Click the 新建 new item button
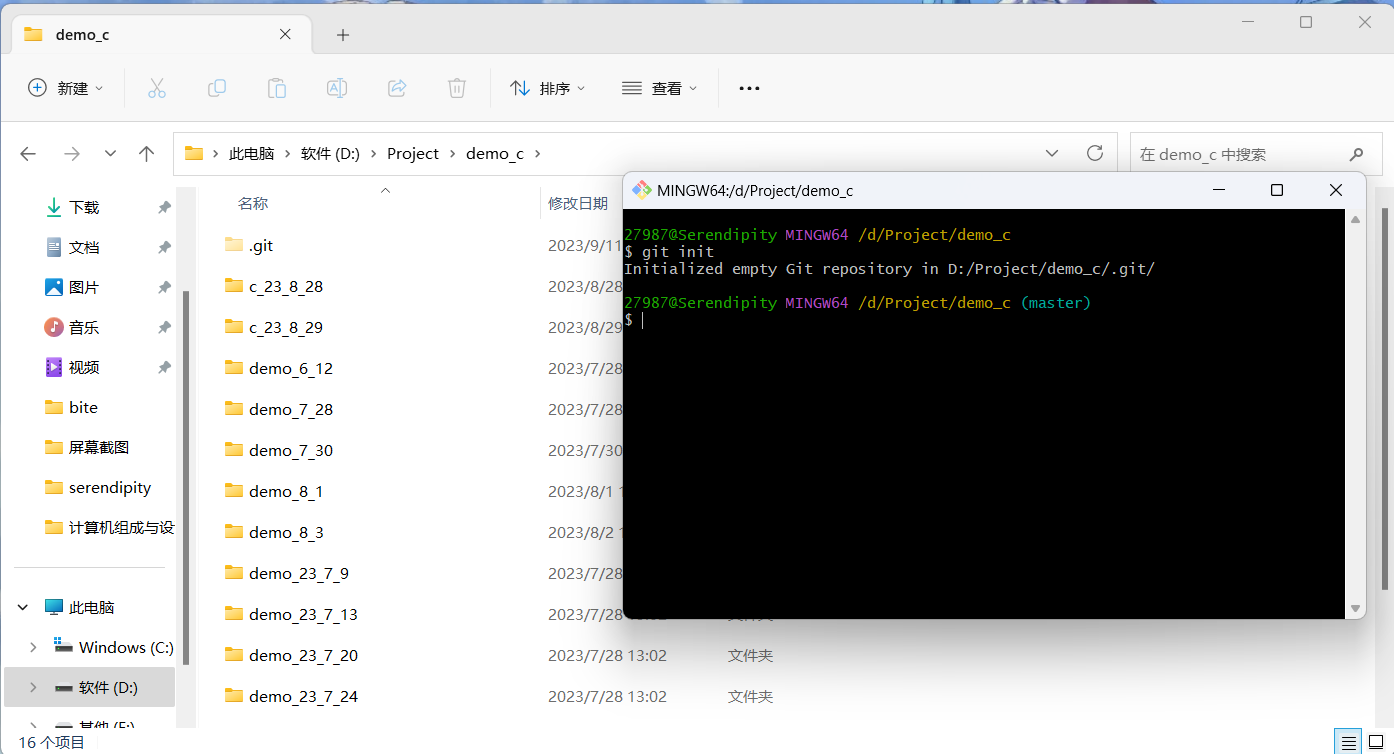The height and width of the screenshot is (754, 1394). (65, 88)
